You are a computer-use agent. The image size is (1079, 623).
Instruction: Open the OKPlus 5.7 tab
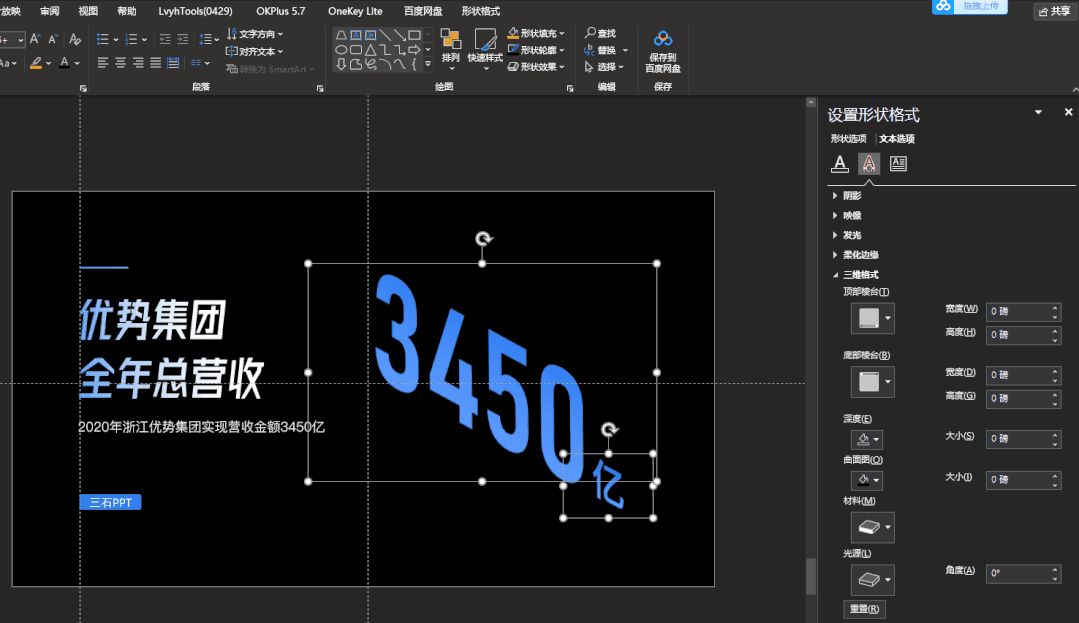click(281, 11)
